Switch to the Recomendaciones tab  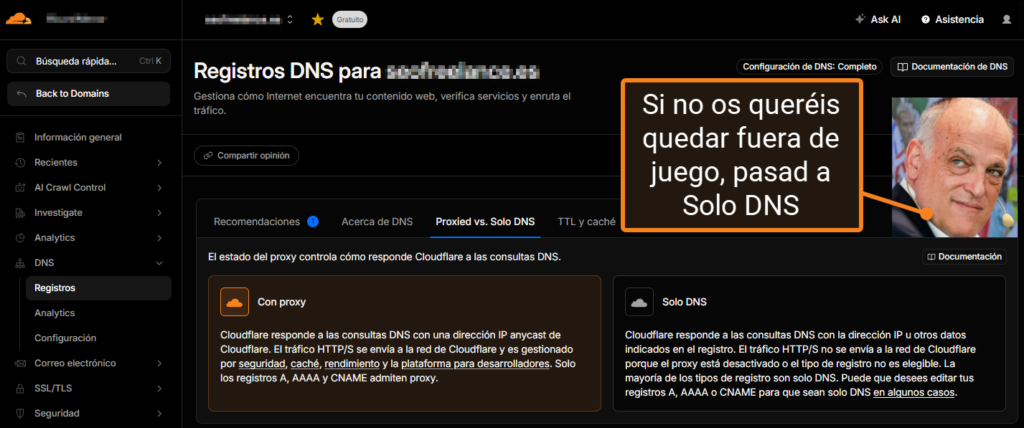(x=256, y=222)
